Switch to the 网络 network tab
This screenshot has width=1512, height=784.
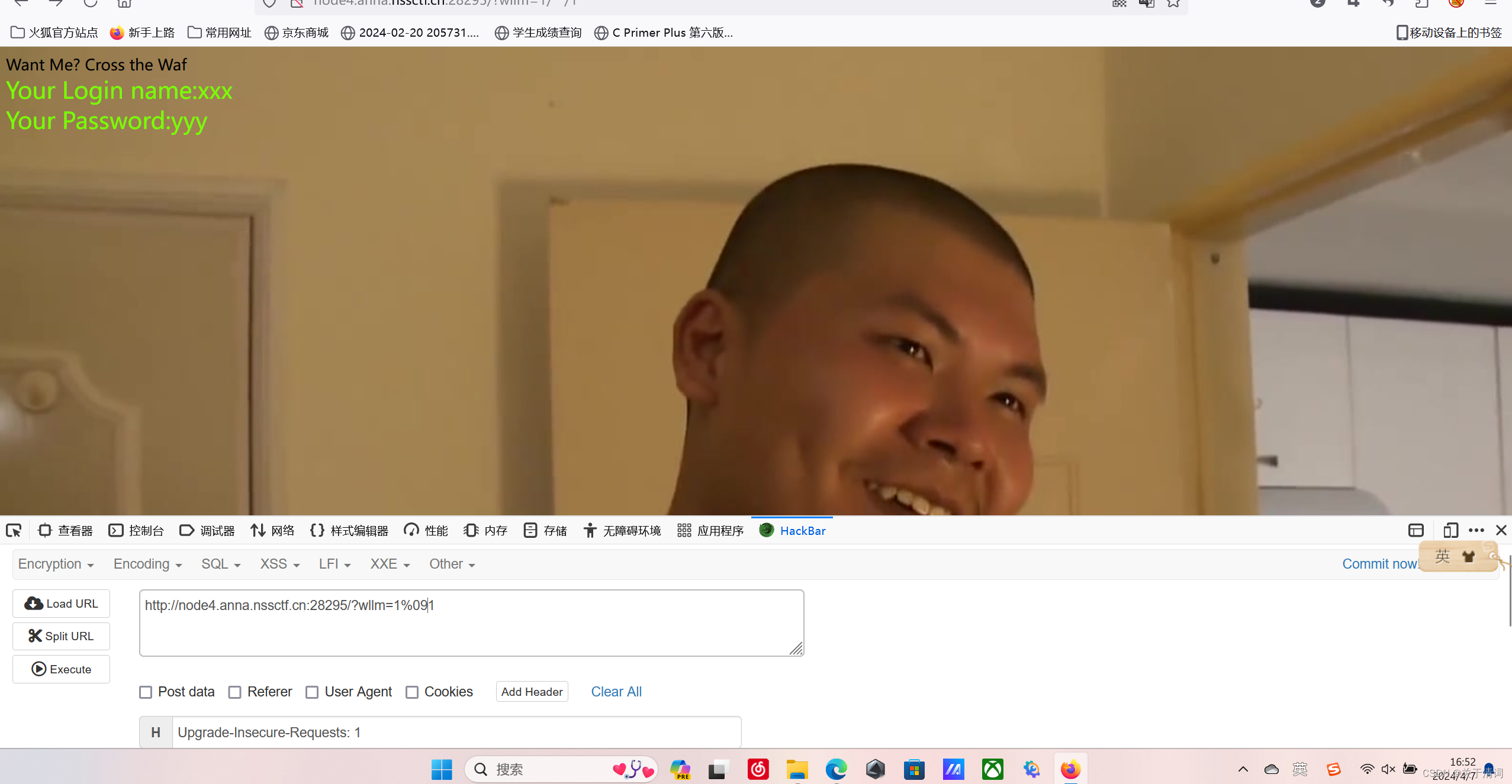[x=272, y=530]
